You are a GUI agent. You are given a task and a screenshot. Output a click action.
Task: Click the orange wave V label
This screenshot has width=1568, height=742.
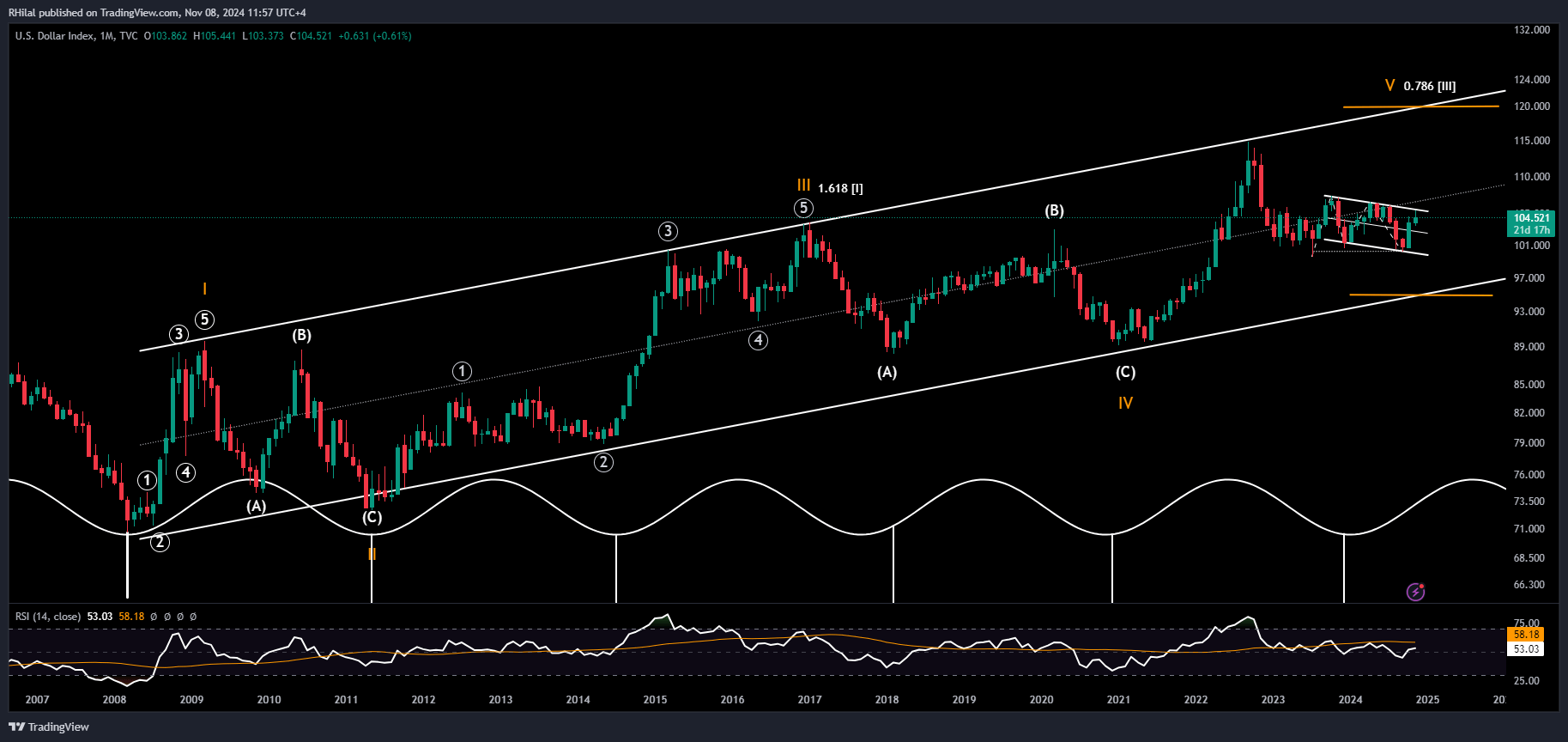click(1390, 85)
